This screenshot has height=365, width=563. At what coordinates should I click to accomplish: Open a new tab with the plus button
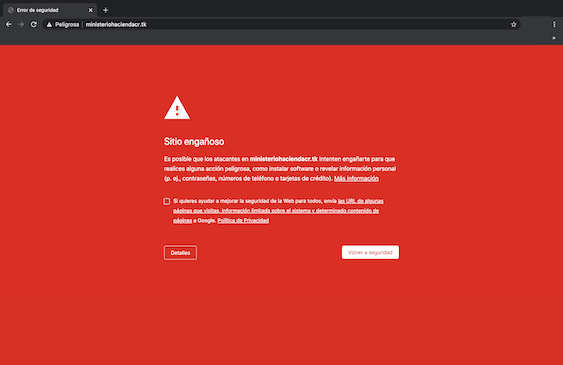click(x=105, y=10)
